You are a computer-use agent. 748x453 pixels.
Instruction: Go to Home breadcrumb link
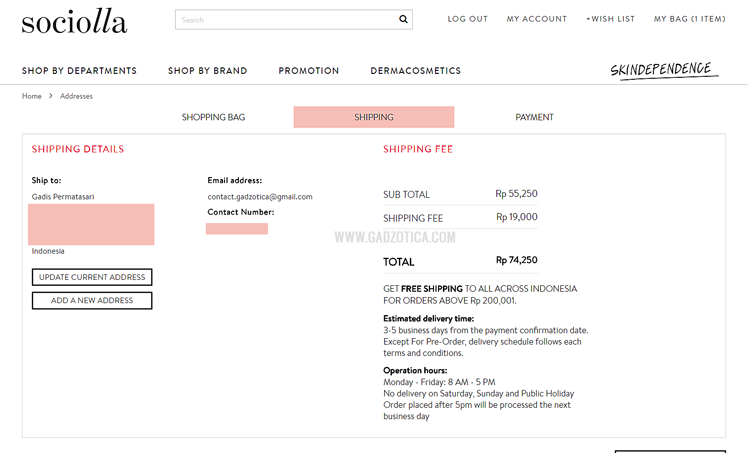tap(32, 96)
